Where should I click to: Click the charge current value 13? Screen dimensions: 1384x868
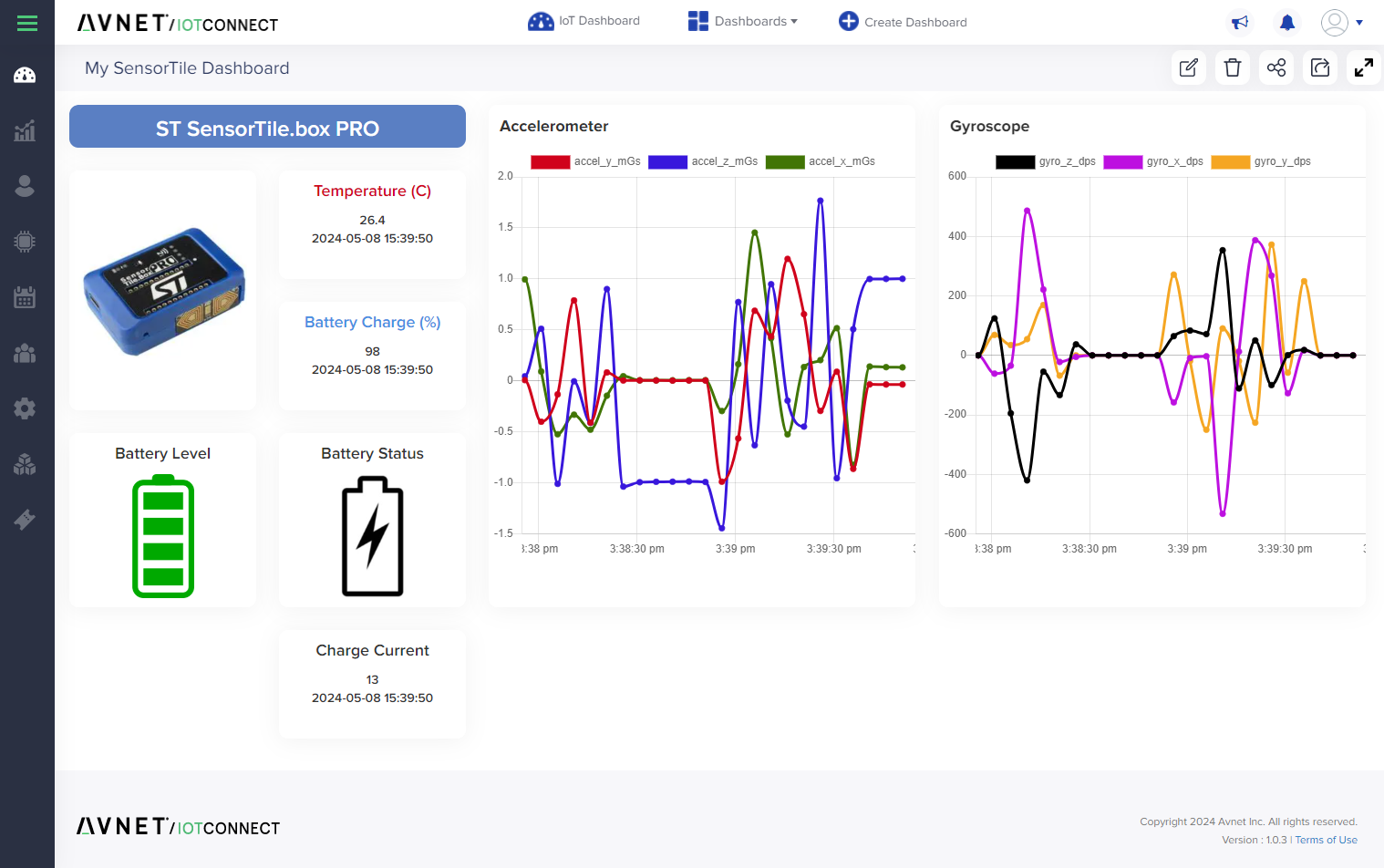click(372, 679)
